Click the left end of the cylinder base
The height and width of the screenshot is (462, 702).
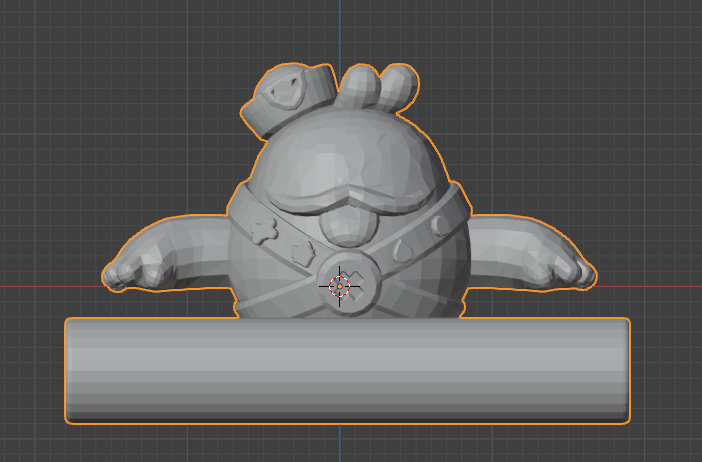pyautogui.click(x=76, y=370)
